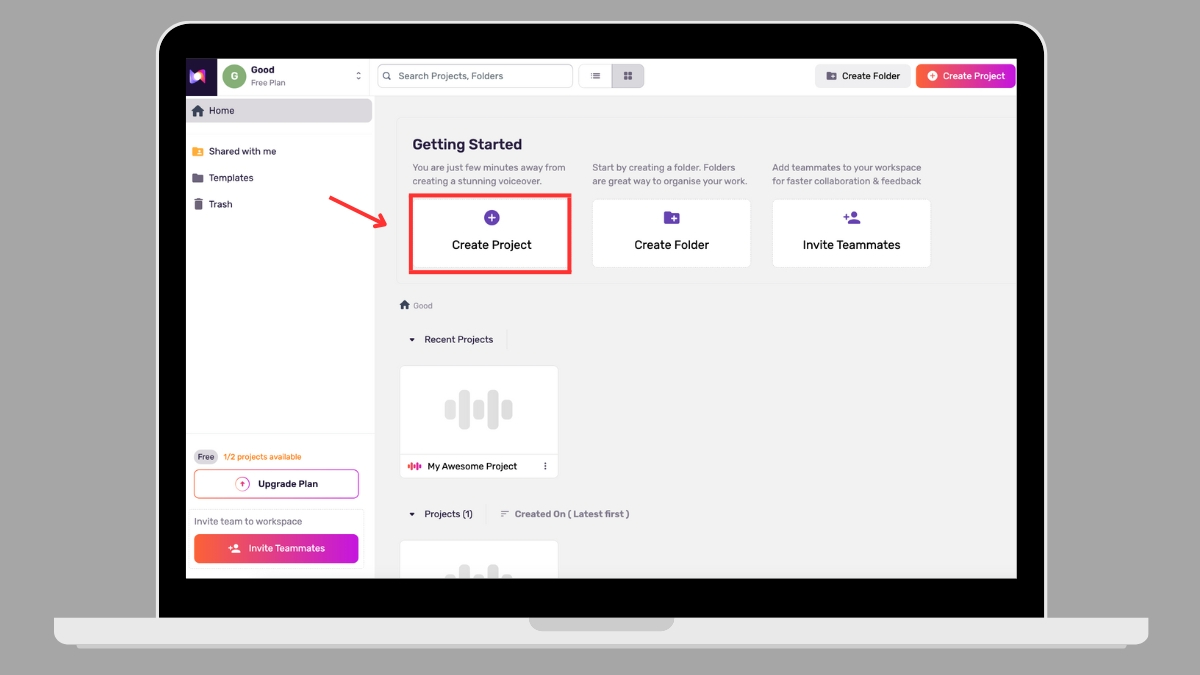1200x675 pixels.
Task: Click the Upgrade Plan button
Action: coord(276,484)
